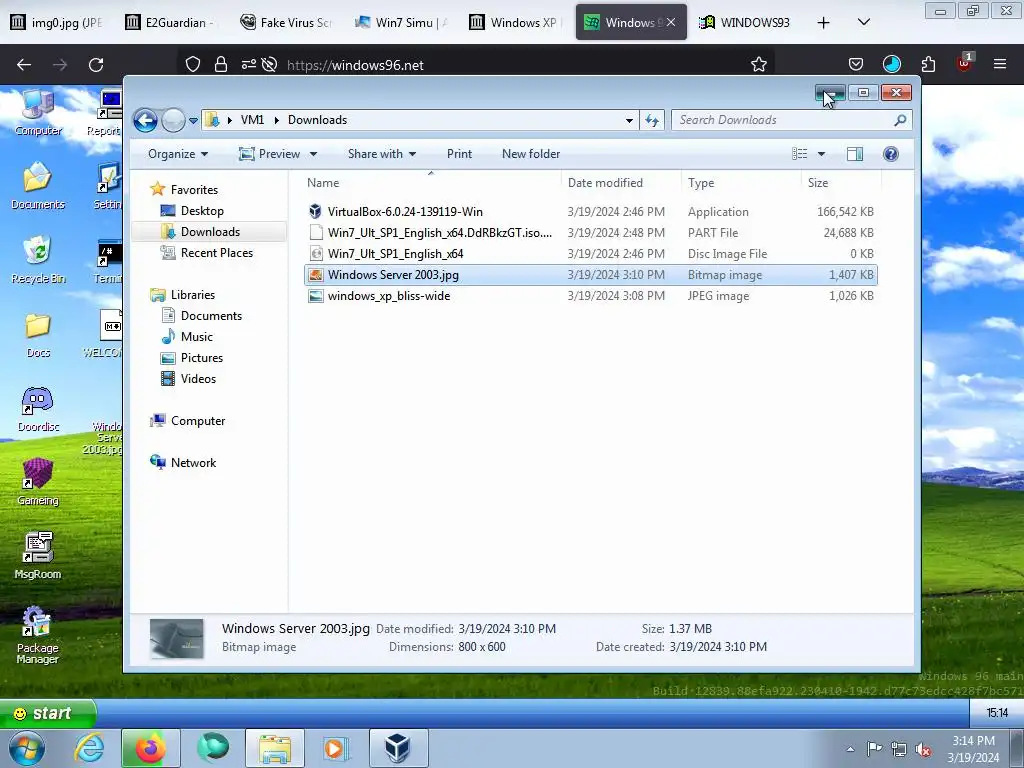Click Print in the toolbar
The image size is (1024, 768).
[459, 154]
